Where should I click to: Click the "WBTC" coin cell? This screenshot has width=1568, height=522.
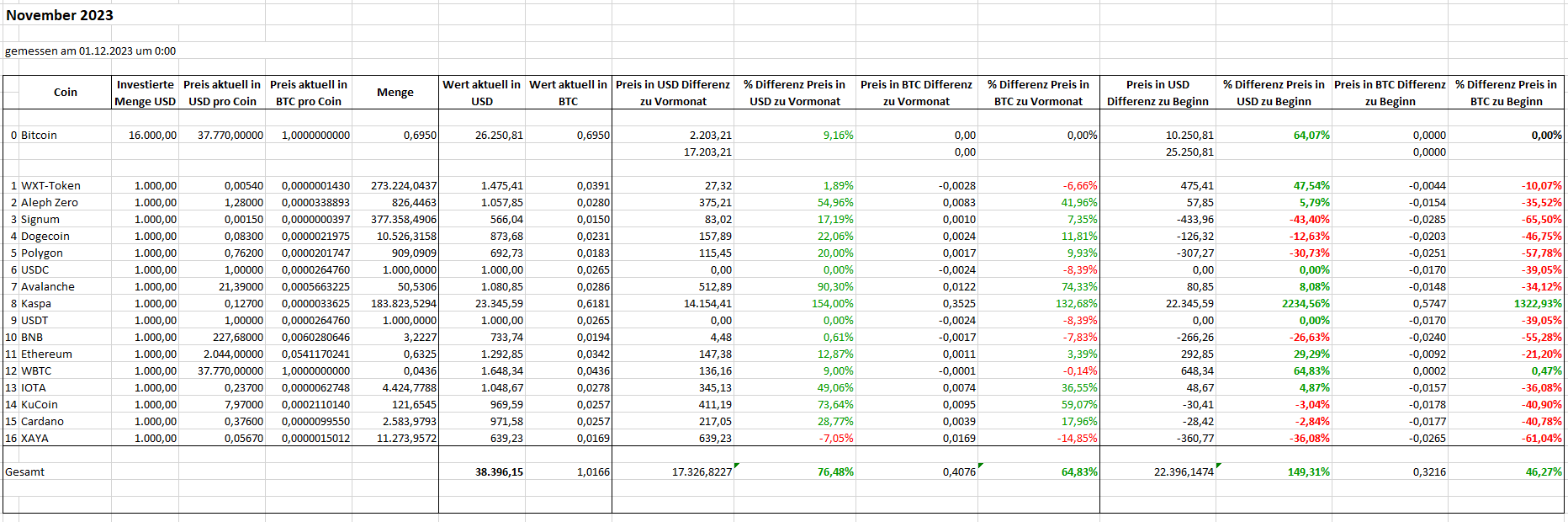35,370
